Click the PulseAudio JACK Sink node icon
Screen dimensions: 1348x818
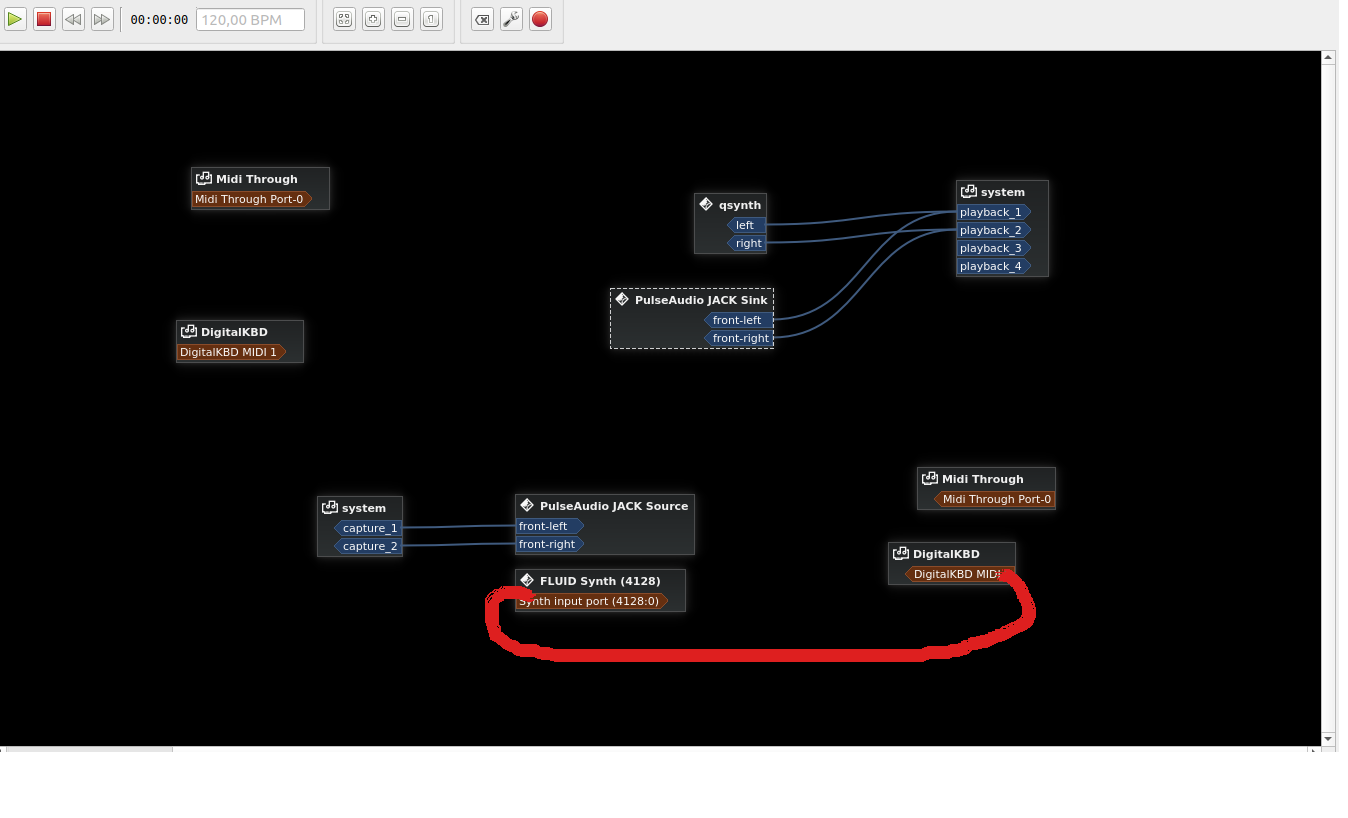tap(622, 300)
